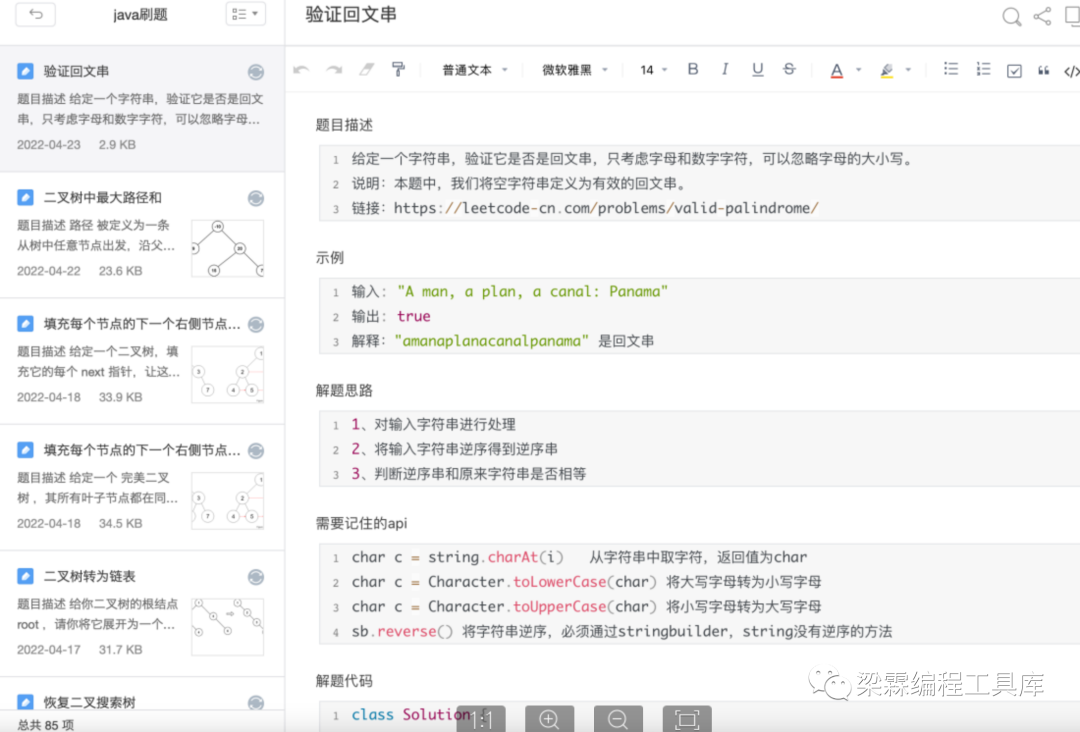Open the note list view mode dropdown

click(245, 14)
